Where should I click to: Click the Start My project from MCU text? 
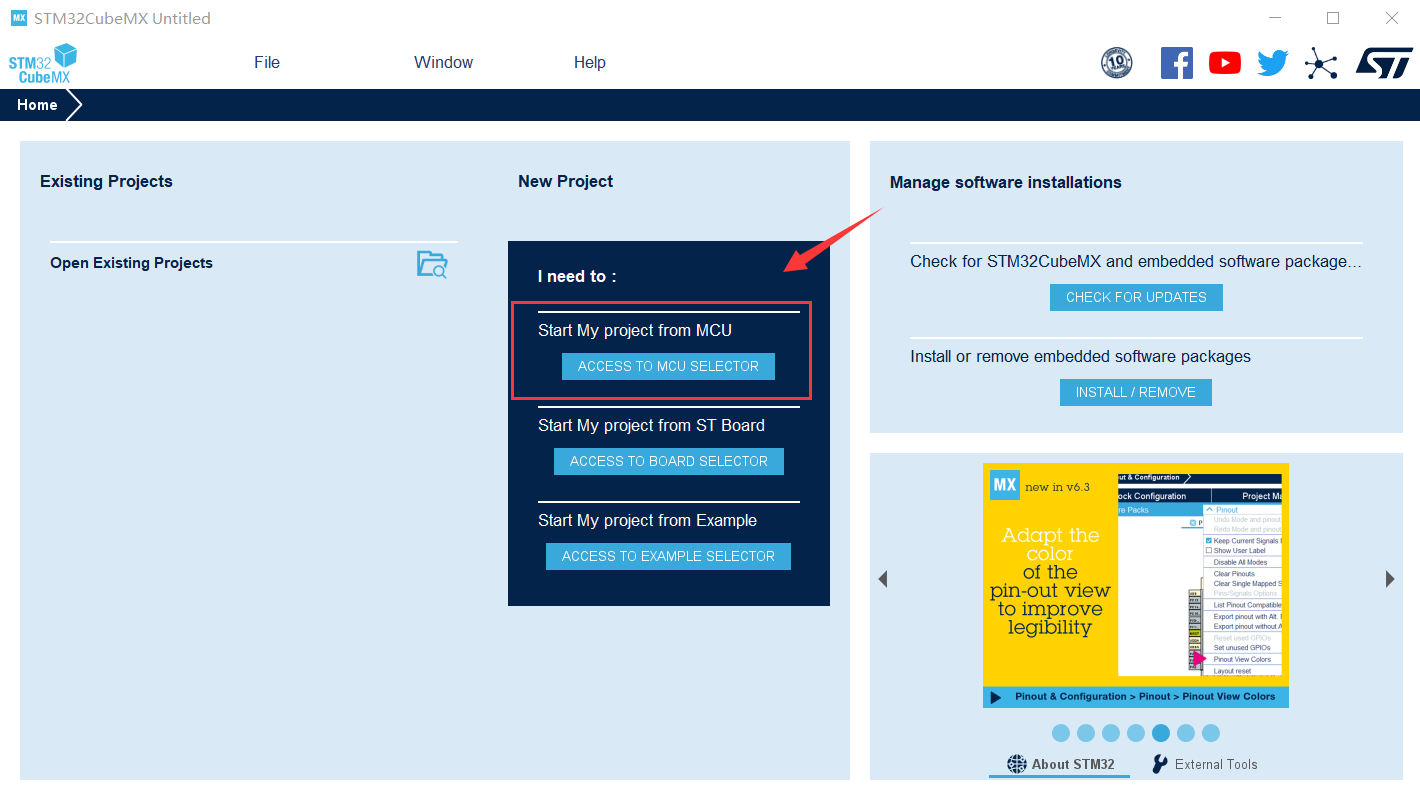click(635, 330)
